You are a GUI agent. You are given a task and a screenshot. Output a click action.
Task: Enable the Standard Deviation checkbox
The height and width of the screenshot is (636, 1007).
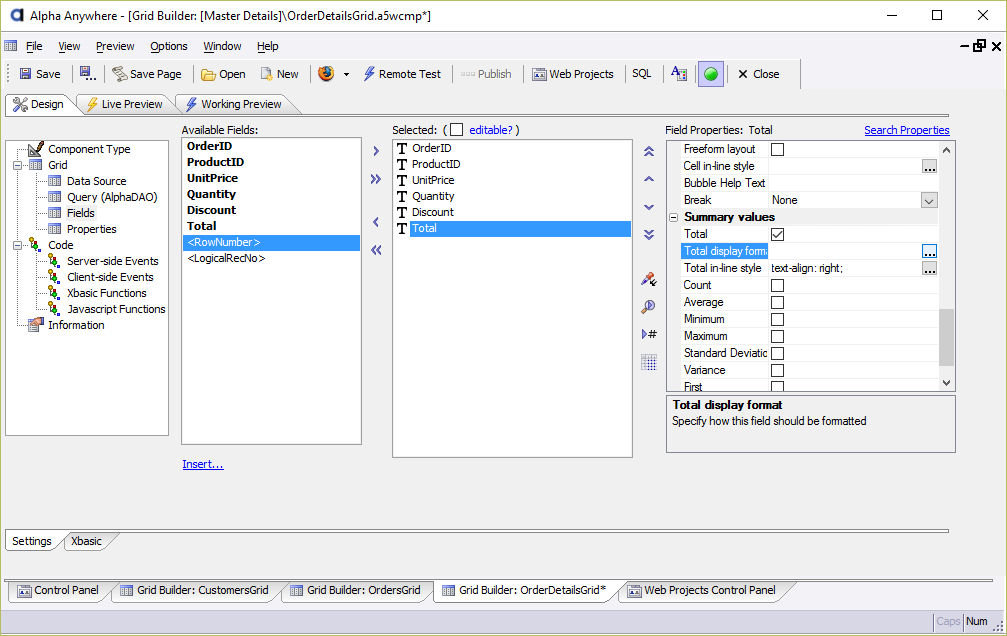777,353
